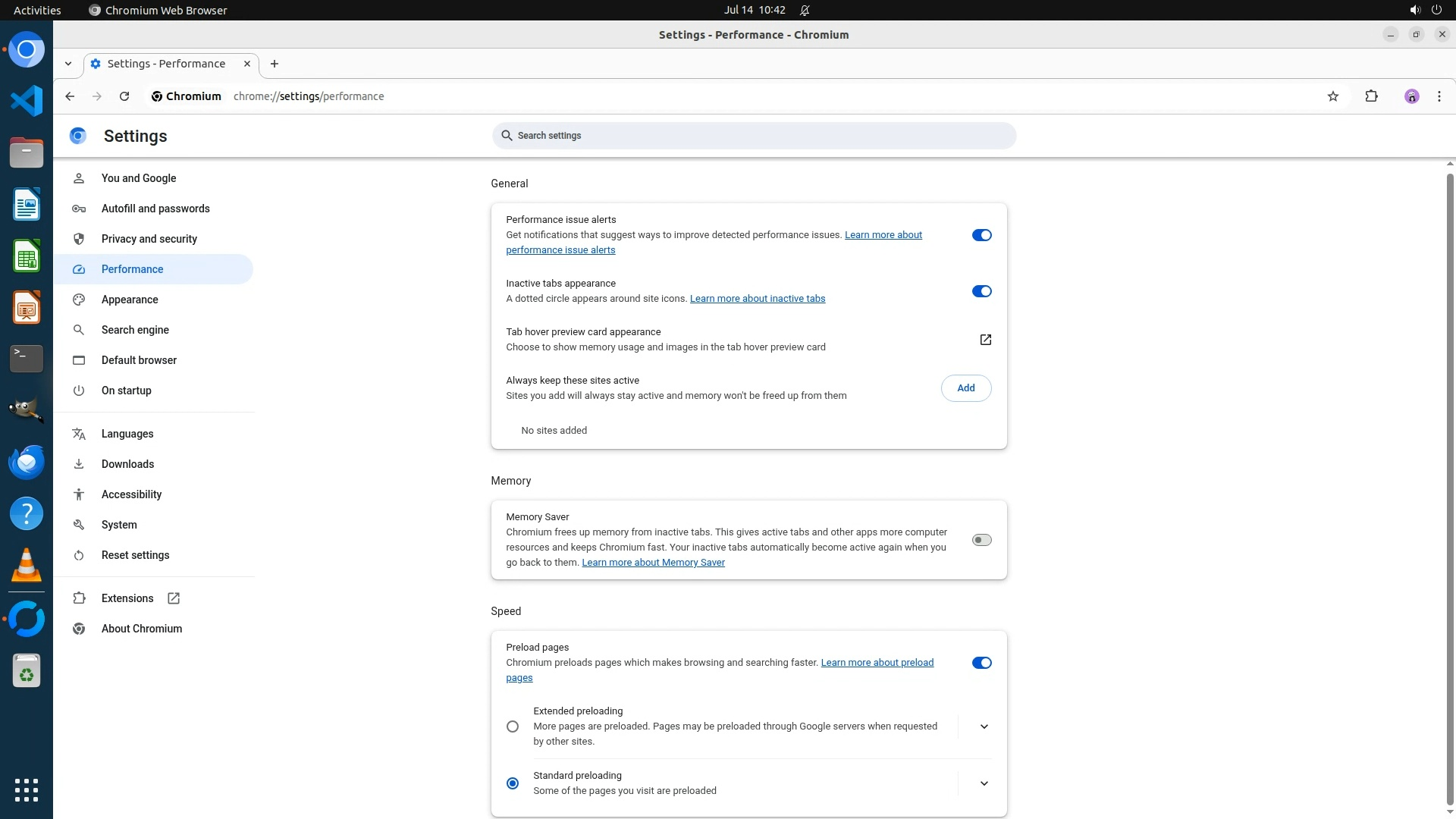Click the profile avatar icon
Image resolution: width=1456 pixels, height=819 pixels.
[x=1411, y=96]
